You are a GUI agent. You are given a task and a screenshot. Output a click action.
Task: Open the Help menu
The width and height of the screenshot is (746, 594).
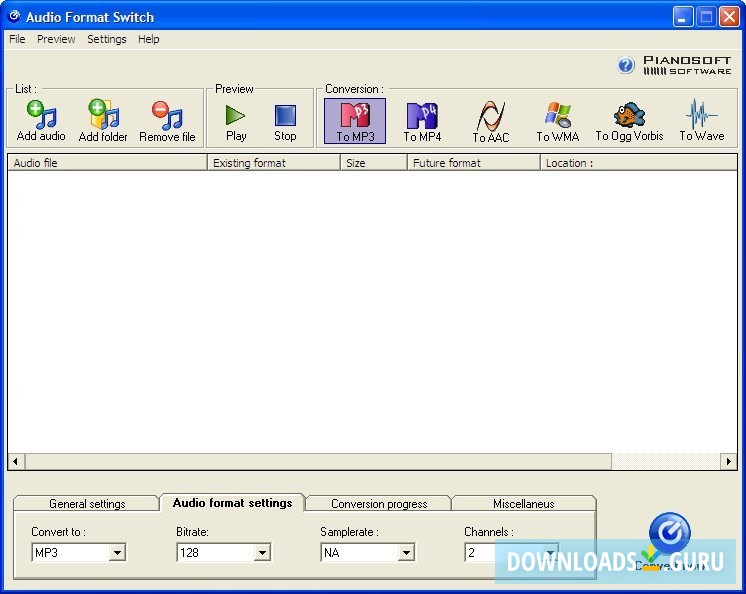pyautogui.click(x=148, y=39)
